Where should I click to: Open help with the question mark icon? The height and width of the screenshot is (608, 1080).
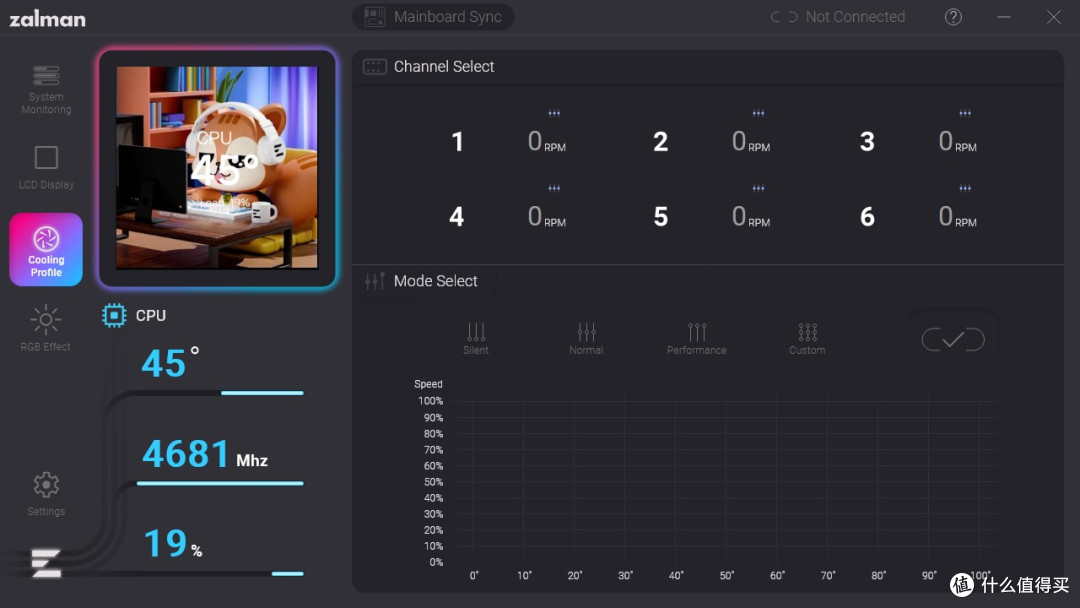[953, 17]
